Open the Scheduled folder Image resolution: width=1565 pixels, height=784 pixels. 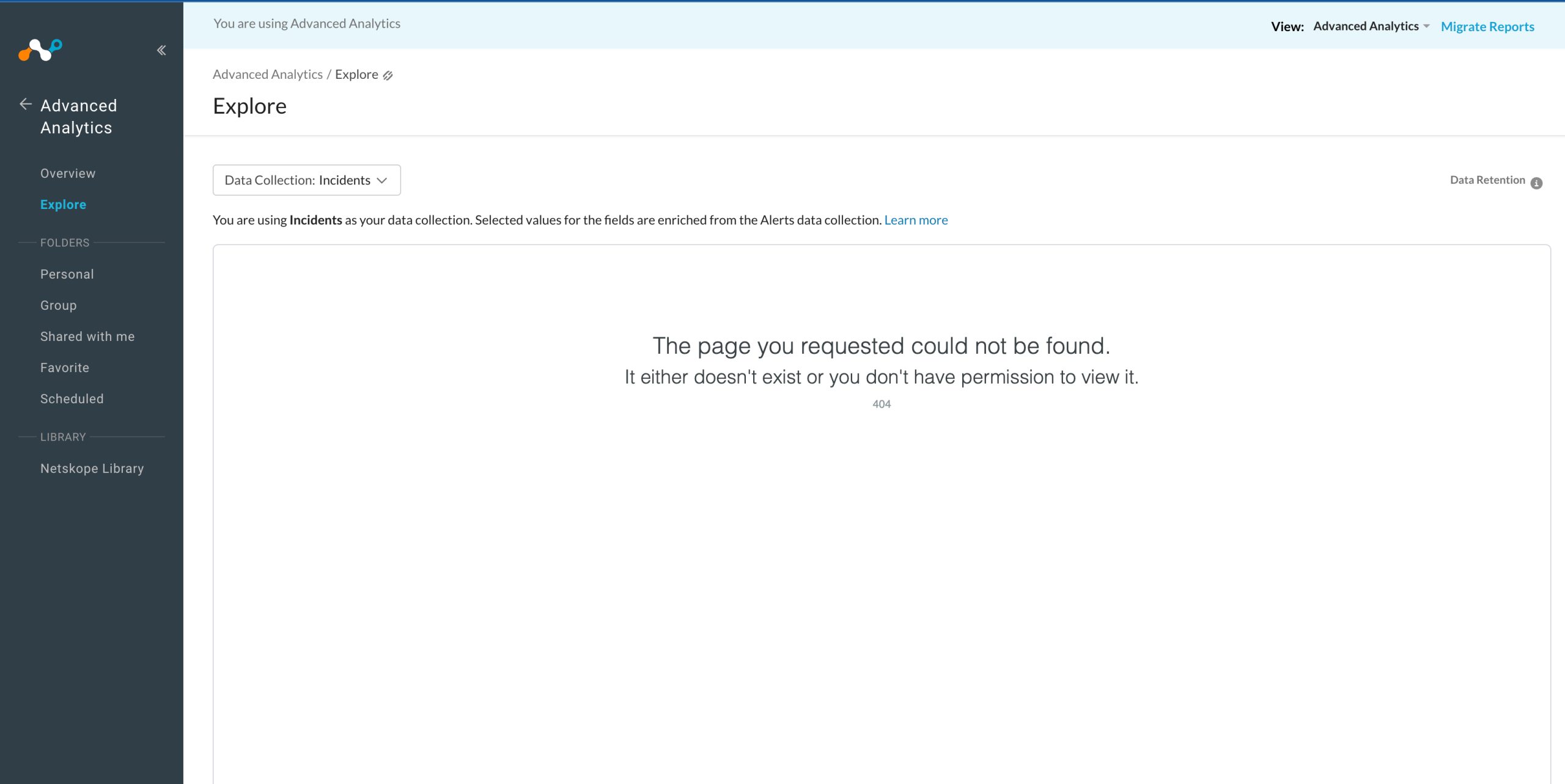point(72,399)
